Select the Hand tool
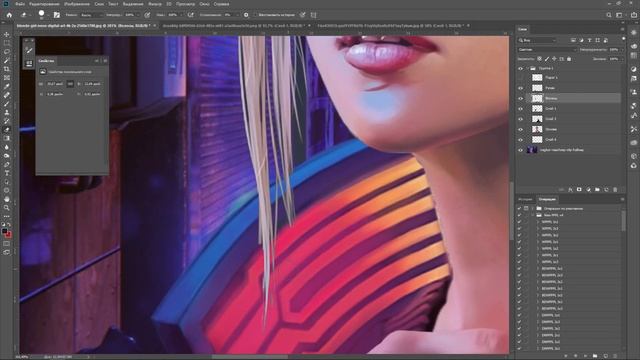Viewport: 640px width, 360px height. coord(7,199)
